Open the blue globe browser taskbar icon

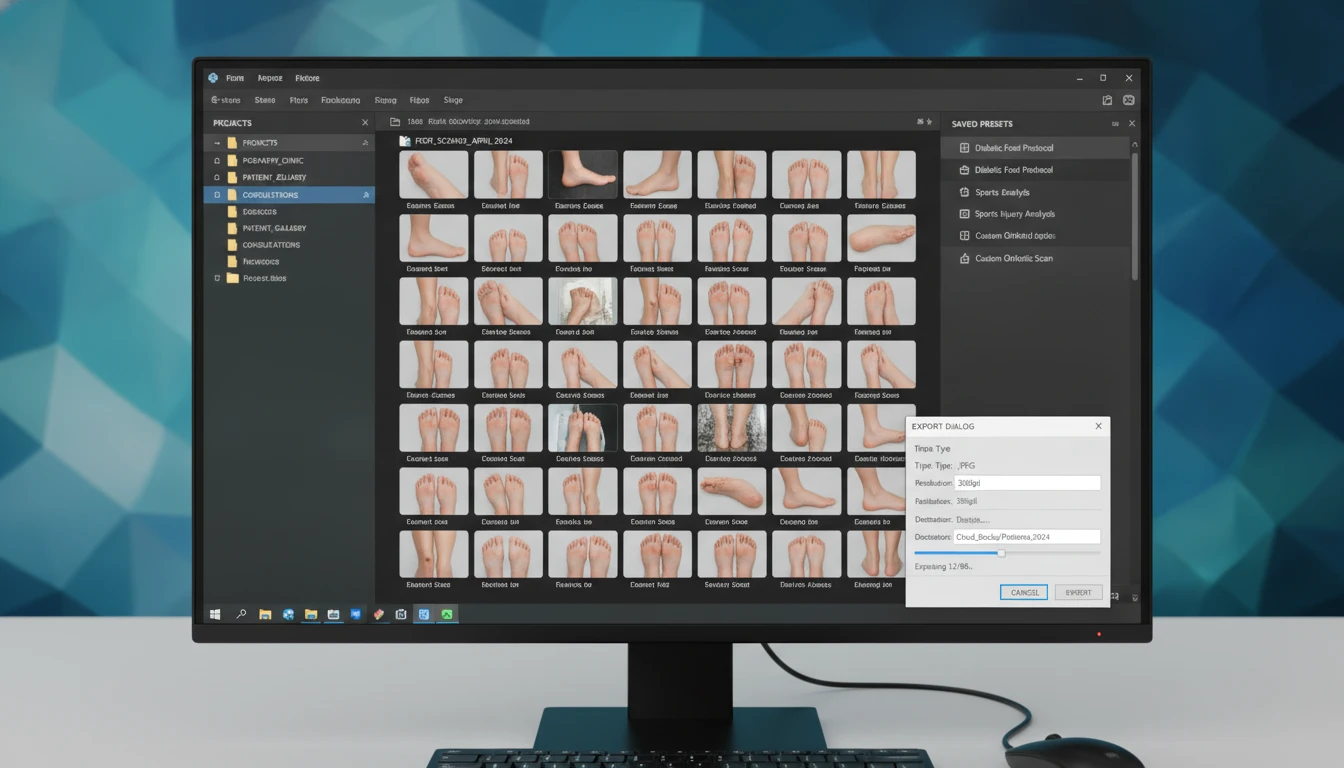pyautogui.click(x=288, y=614)
